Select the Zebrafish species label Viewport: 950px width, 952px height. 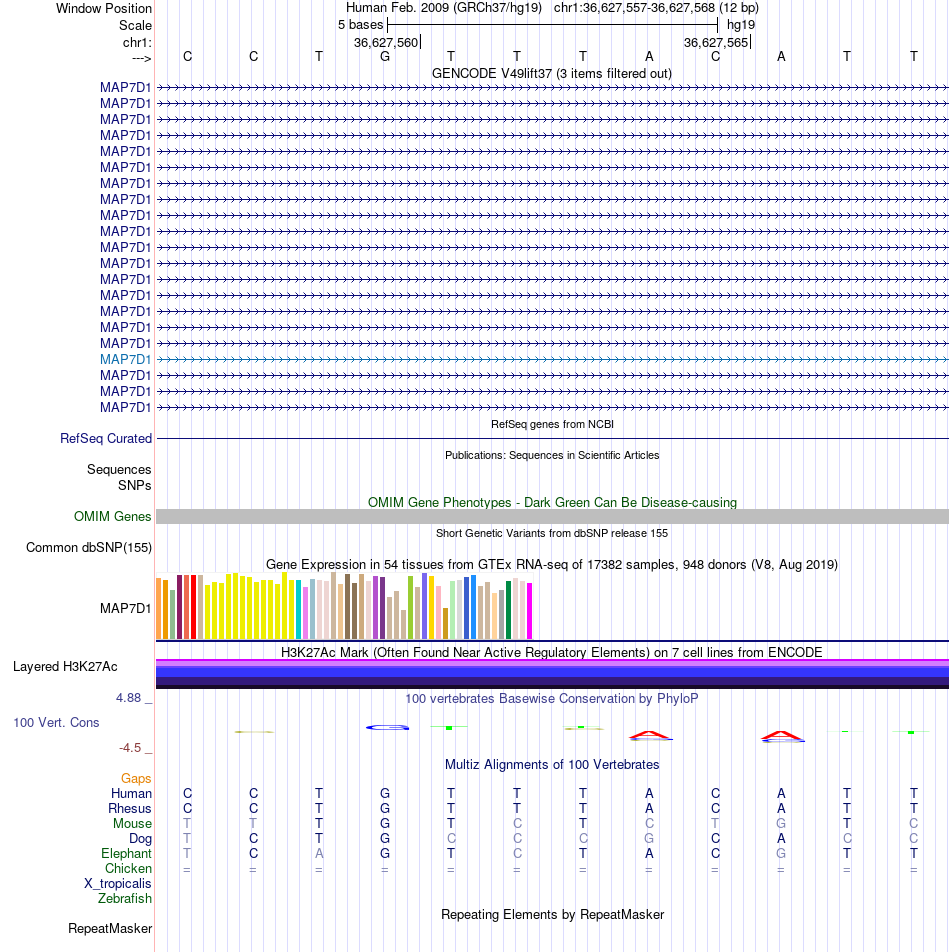124,898
